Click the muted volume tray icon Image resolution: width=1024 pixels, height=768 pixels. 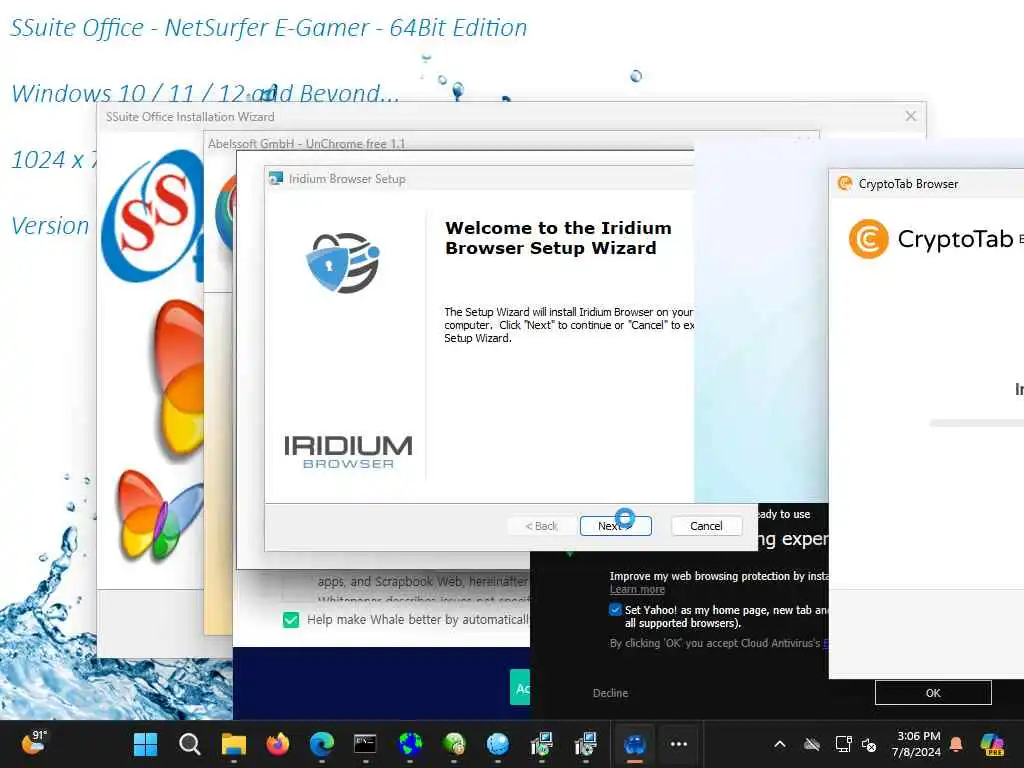click(x=869, y=744)
